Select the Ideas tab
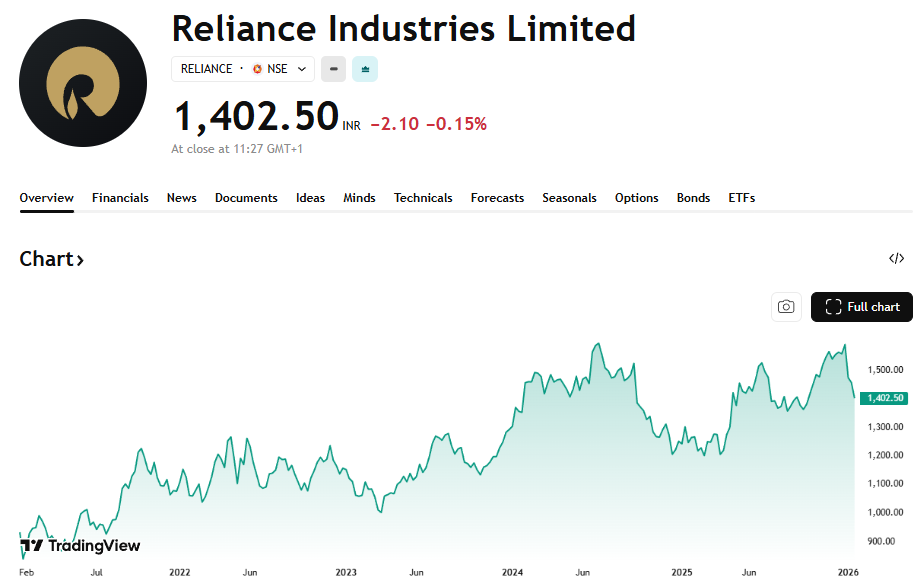 310,198
